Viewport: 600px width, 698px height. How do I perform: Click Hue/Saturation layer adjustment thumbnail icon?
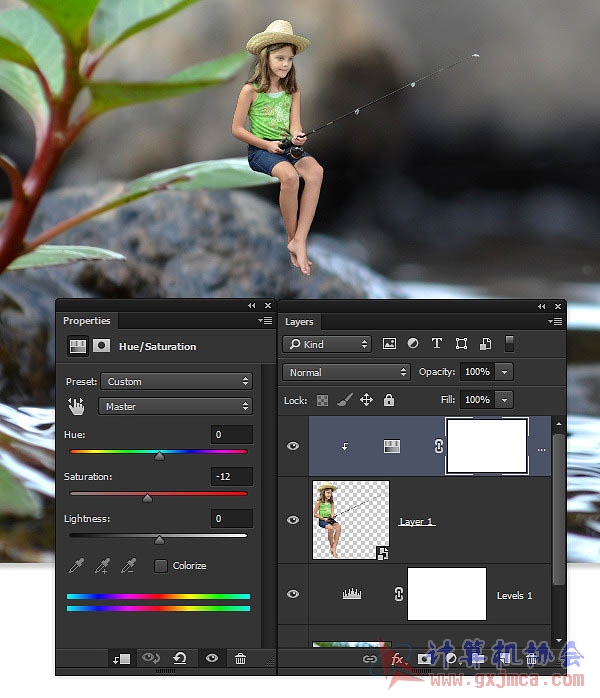click(x=392, y=446)
